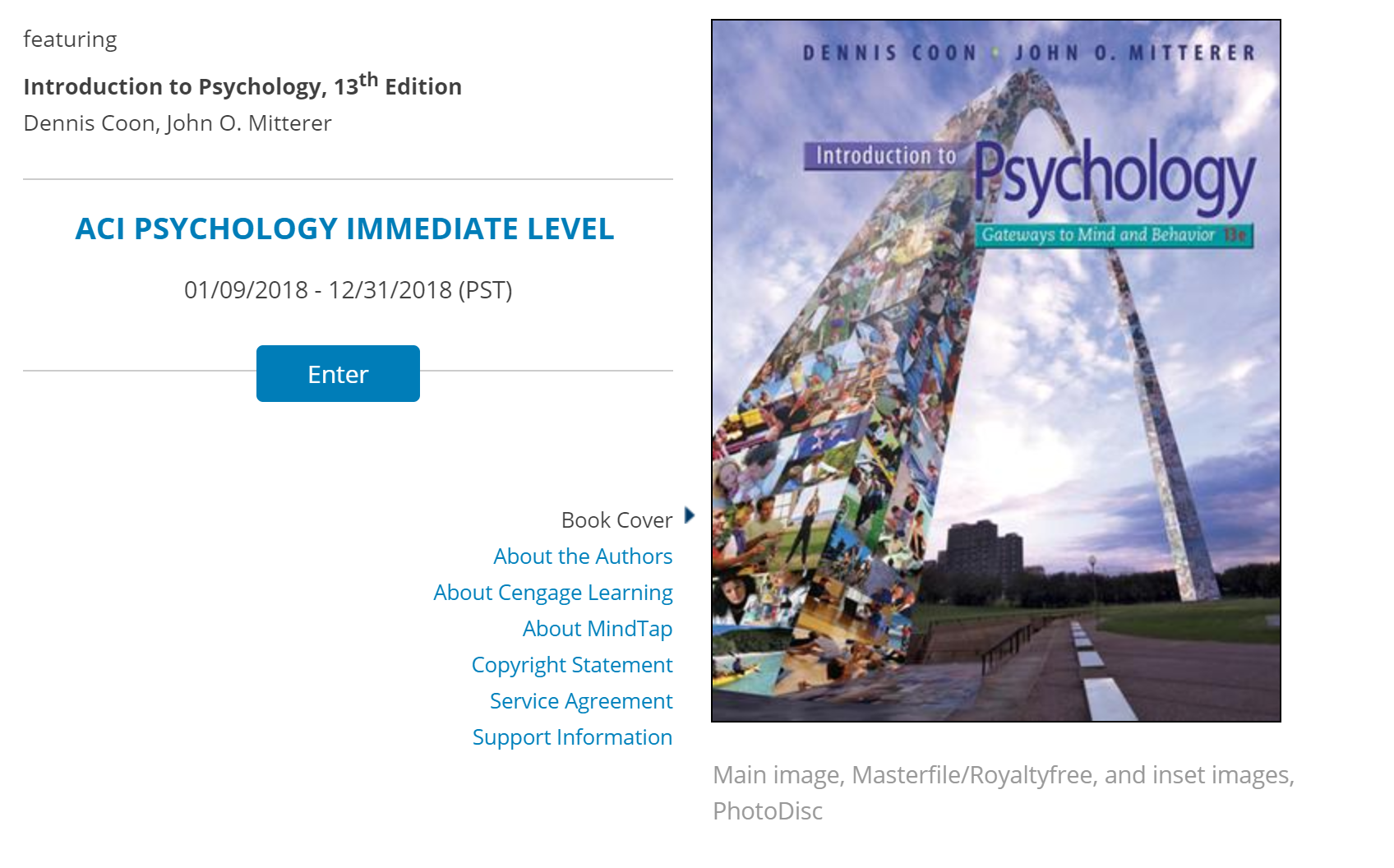This screenshot has width=1394, height=868.
Task: Click the blue Enter button
Action: click(338, 373)
